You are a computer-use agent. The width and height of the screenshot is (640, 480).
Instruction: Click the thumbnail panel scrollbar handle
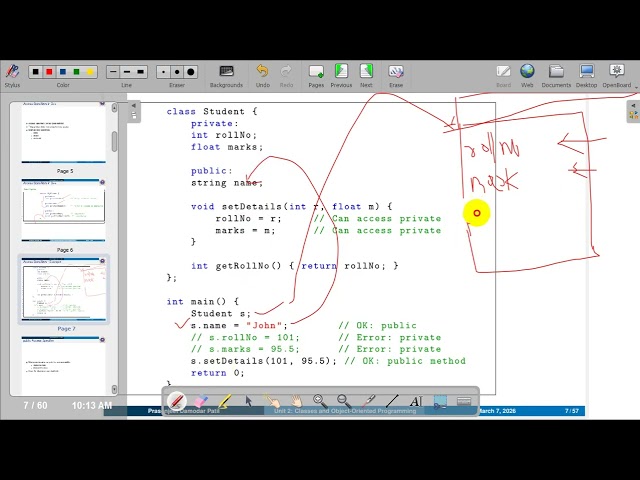click(x=114, y=141)
